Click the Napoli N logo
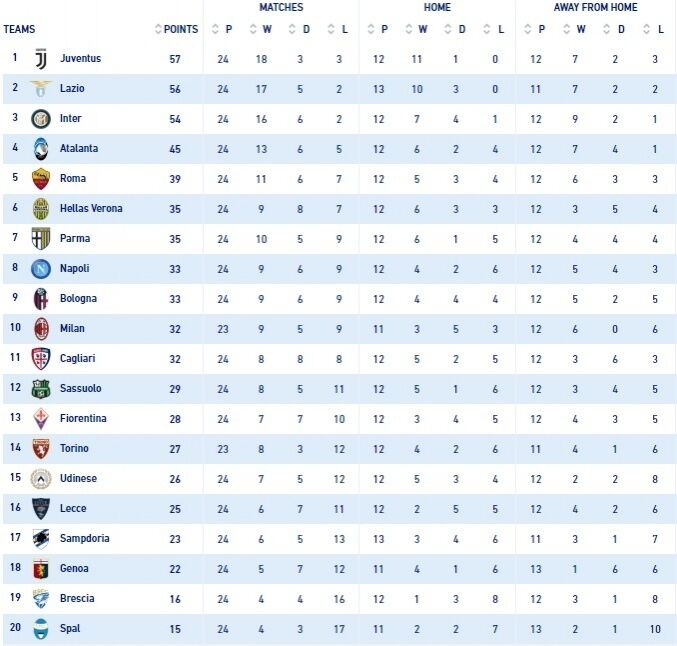 click(41, 269)
